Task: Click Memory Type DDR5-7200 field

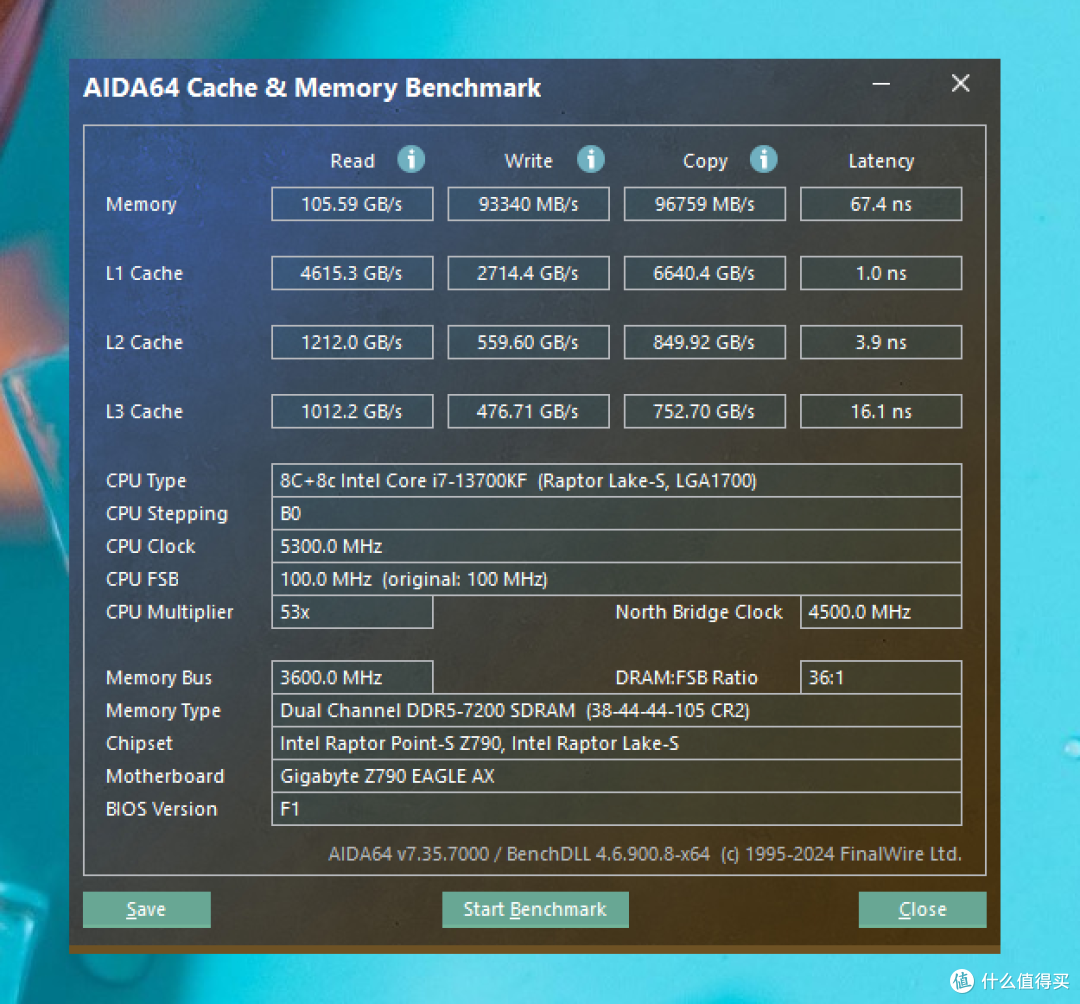Action: pyautogui.click(x=616, y=711)
